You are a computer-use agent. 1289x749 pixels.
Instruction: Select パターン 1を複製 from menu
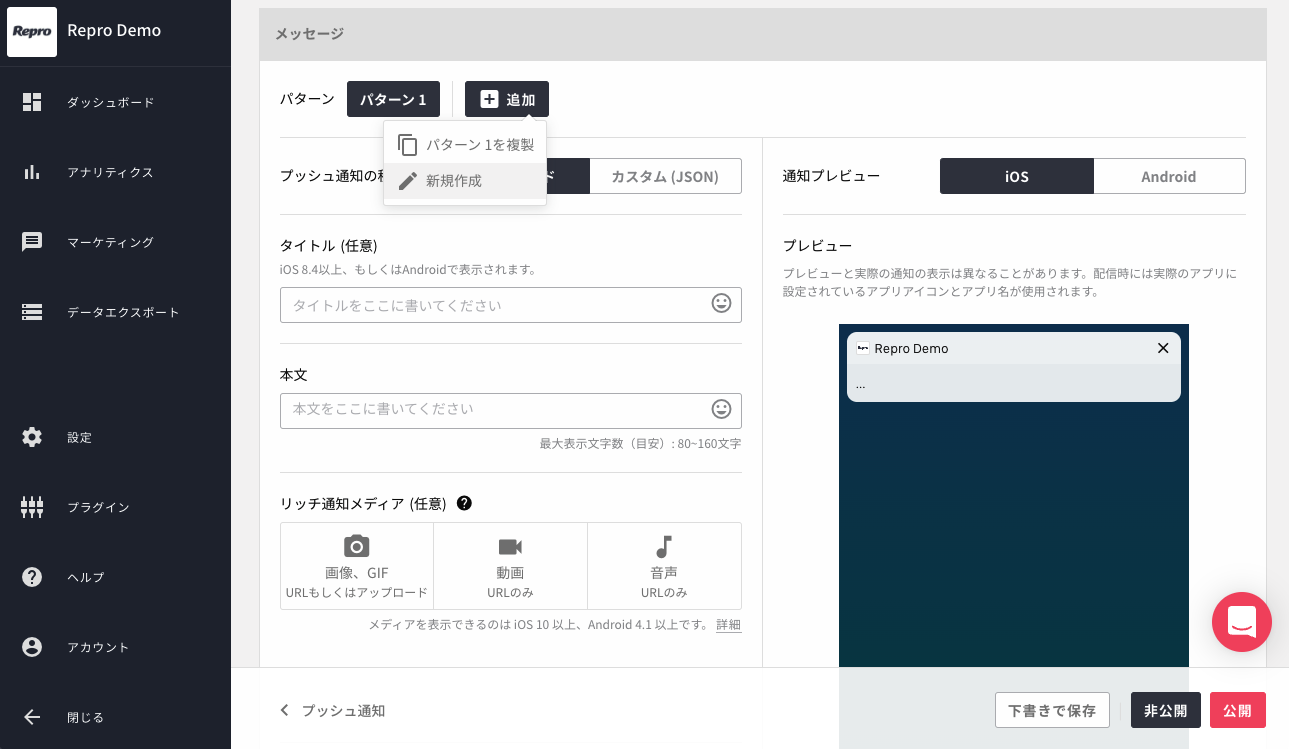(465, 145)
